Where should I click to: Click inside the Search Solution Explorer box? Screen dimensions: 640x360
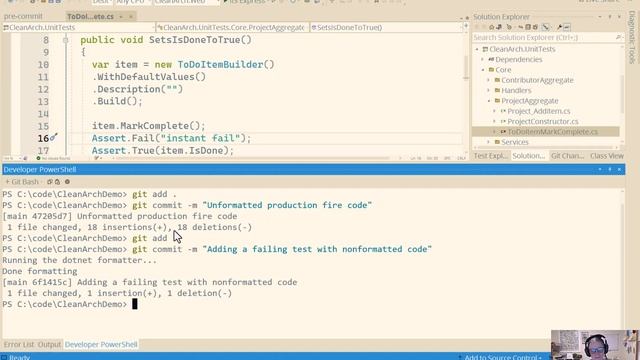click(x=543, y=38)
